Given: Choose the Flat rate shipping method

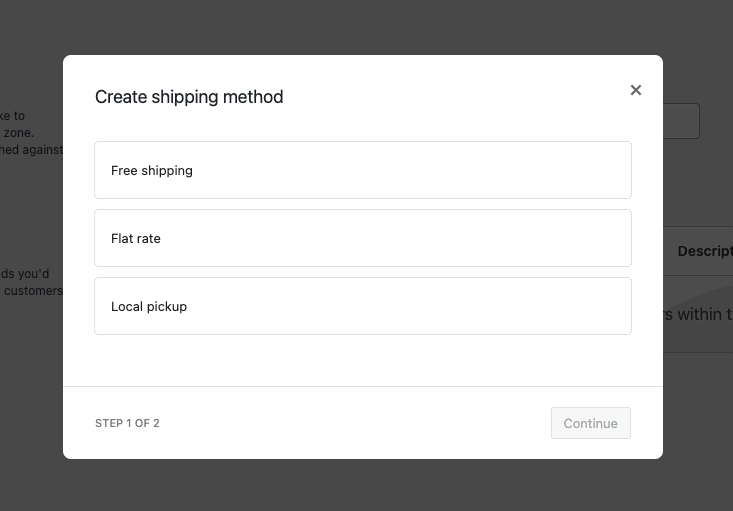Looking at the screenshot, I should click(x=363, y=238).
